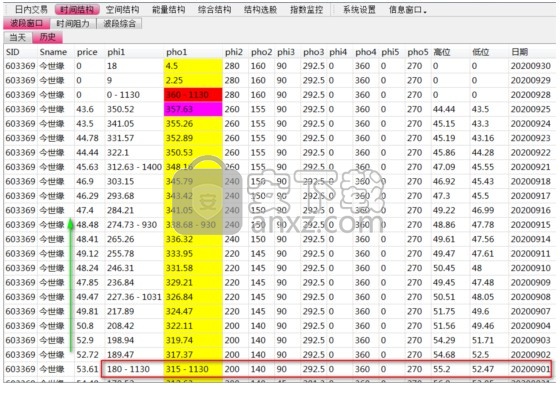Go to the 综合结构 tab
Image resolution: width=560 pixels, height=393 pixels.
[214, 10]
